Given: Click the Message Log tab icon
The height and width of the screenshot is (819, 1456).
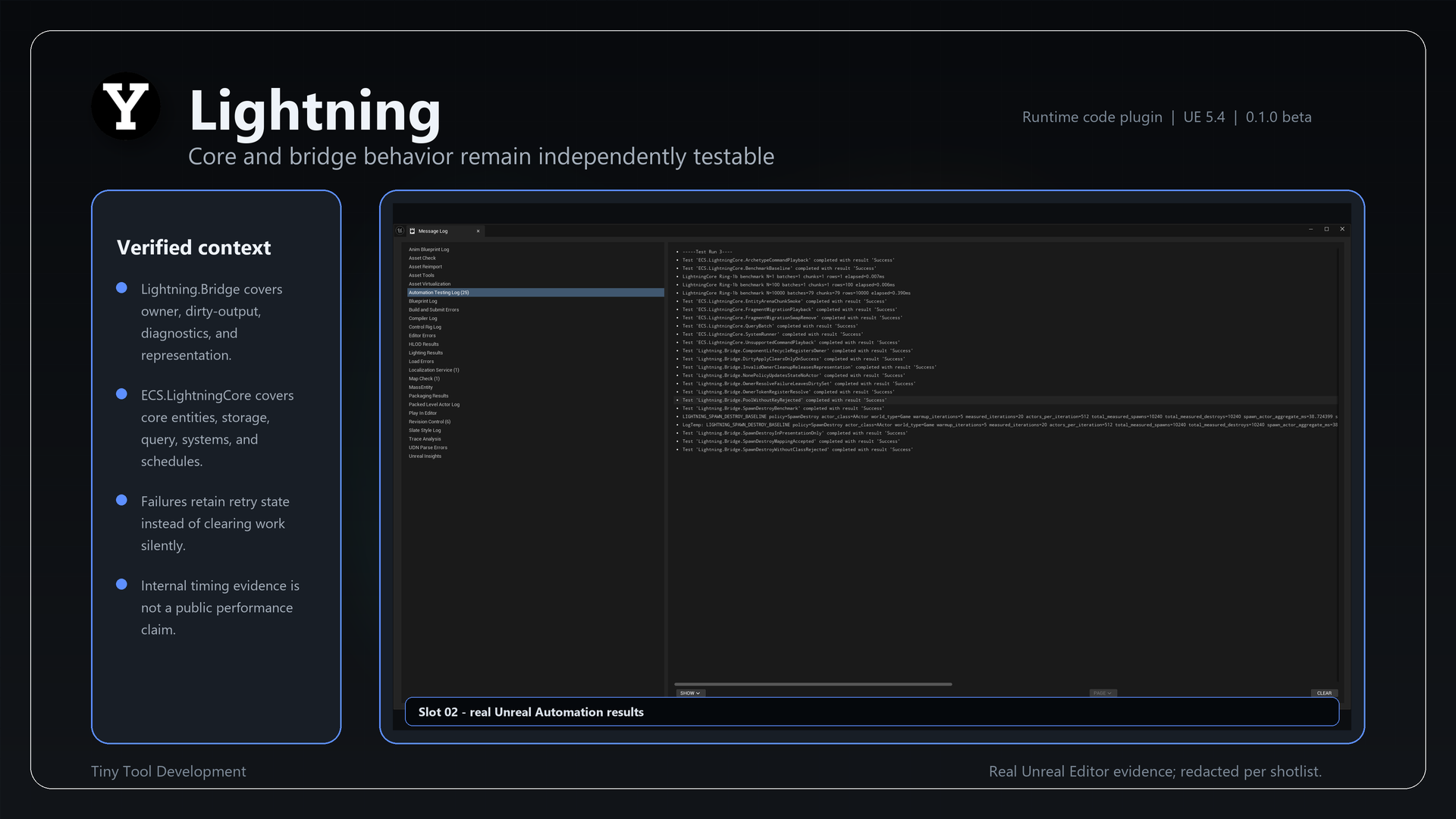Looking at the screenshot, I should pyautogui.click(x=413, y=231).
